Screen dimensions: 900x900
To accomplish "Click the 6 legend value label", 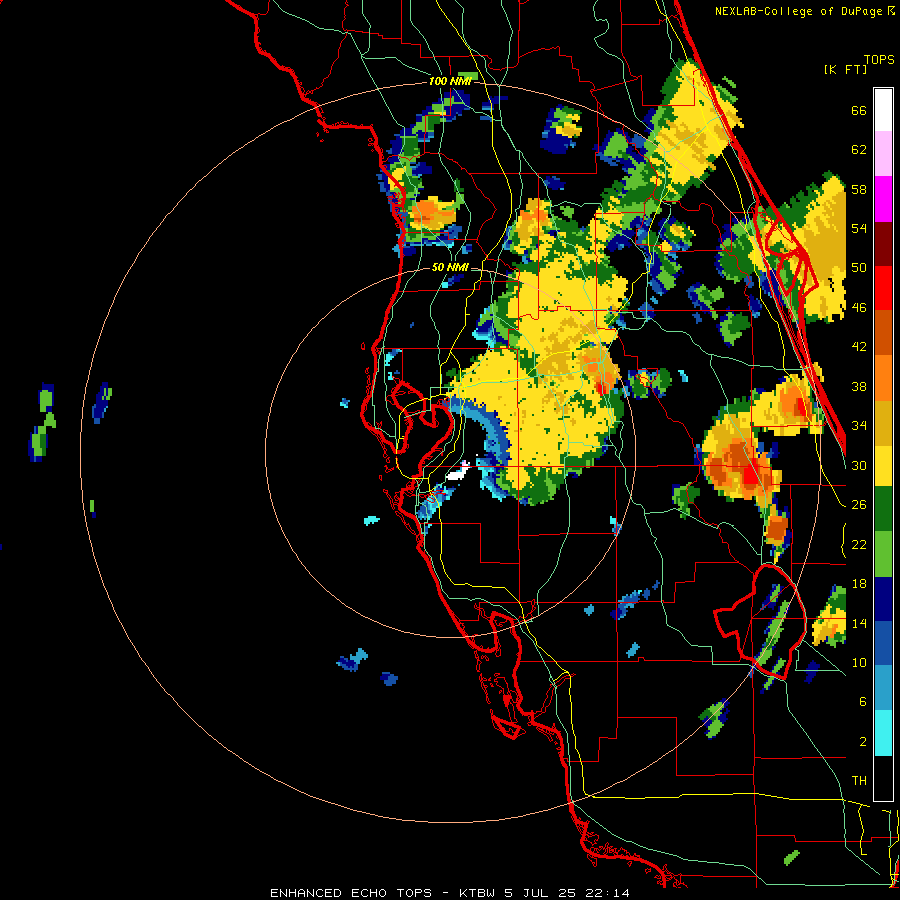I will (862, 702).
